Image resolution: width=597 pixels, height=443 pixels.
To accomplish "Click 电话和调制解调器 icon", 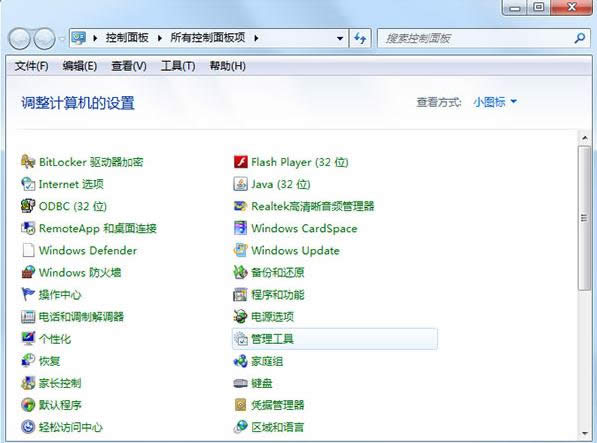I will pos(28,316).
